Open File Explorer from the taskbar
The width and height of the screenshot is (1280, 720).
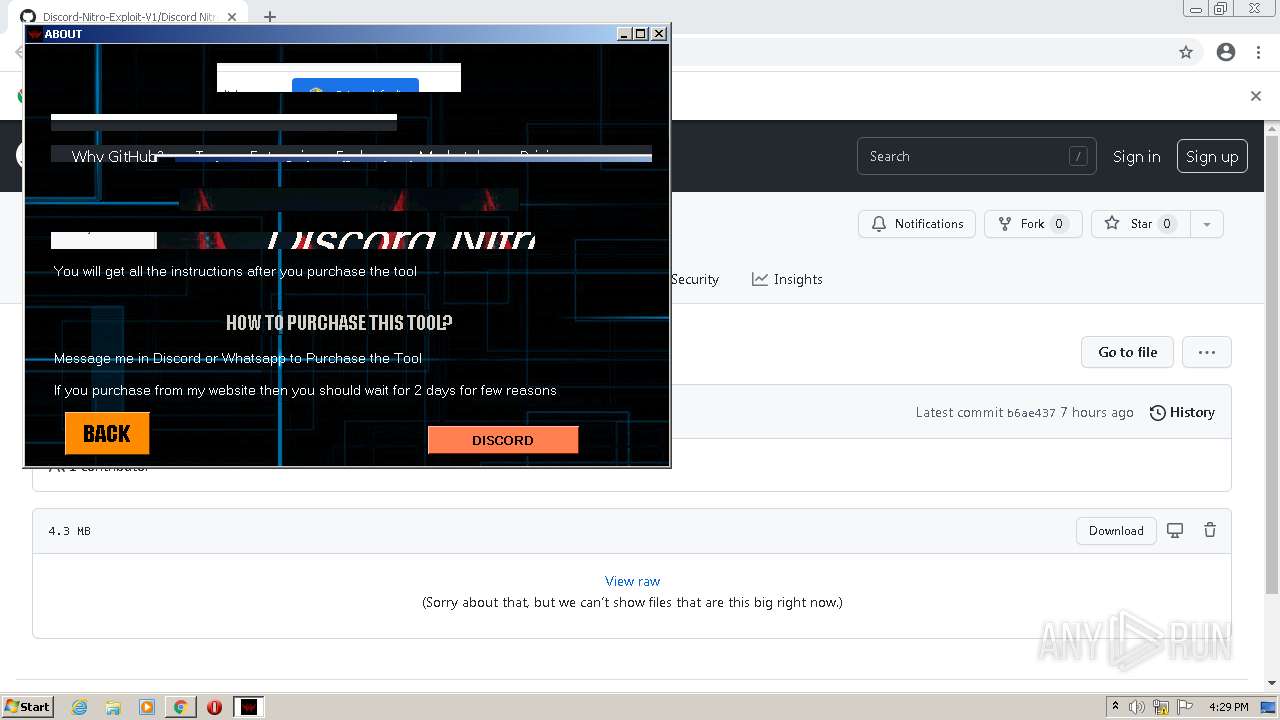113,707
